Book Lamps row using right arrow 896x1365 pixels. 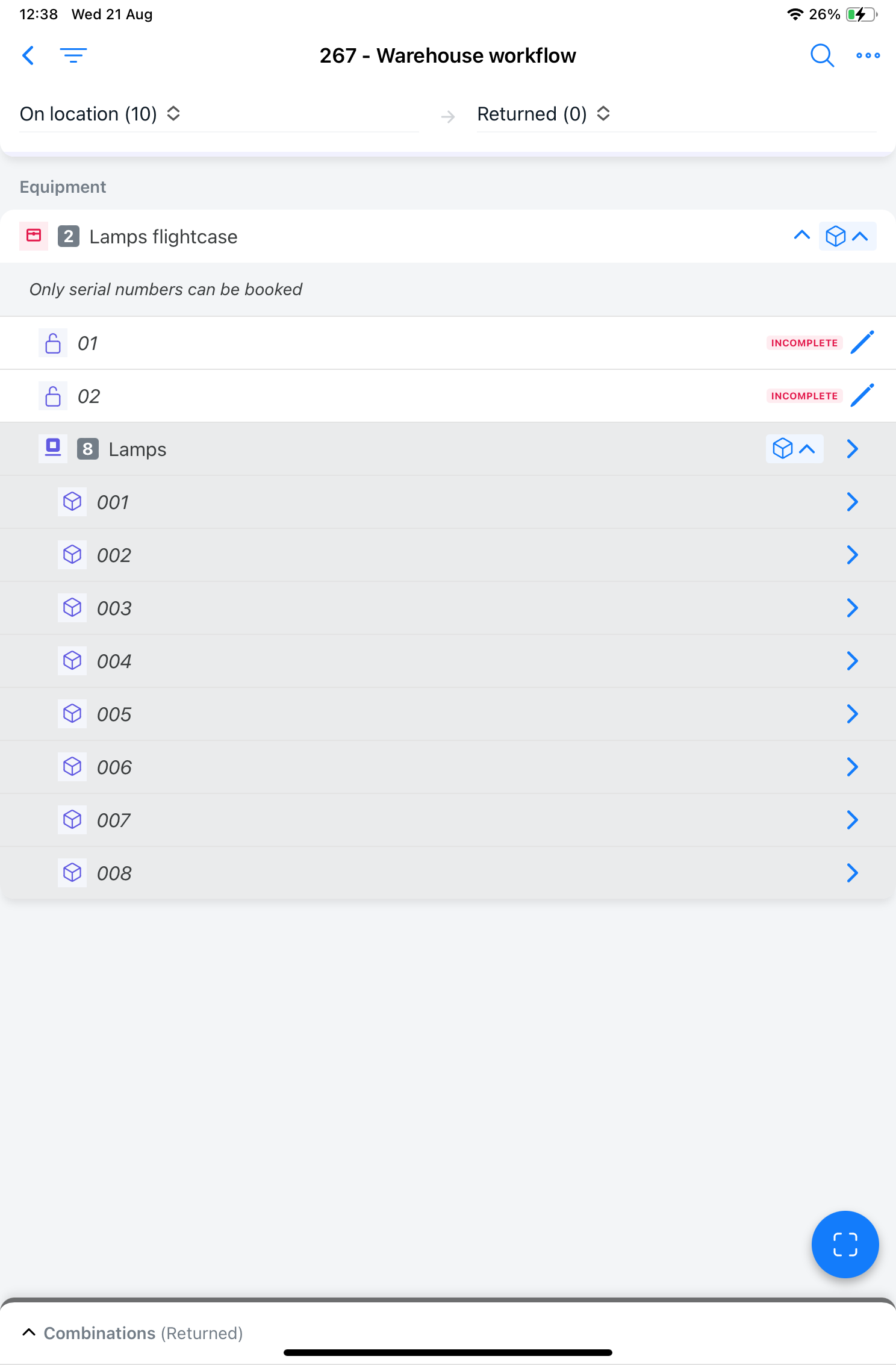pyautogui.click(x=852, y=449)
